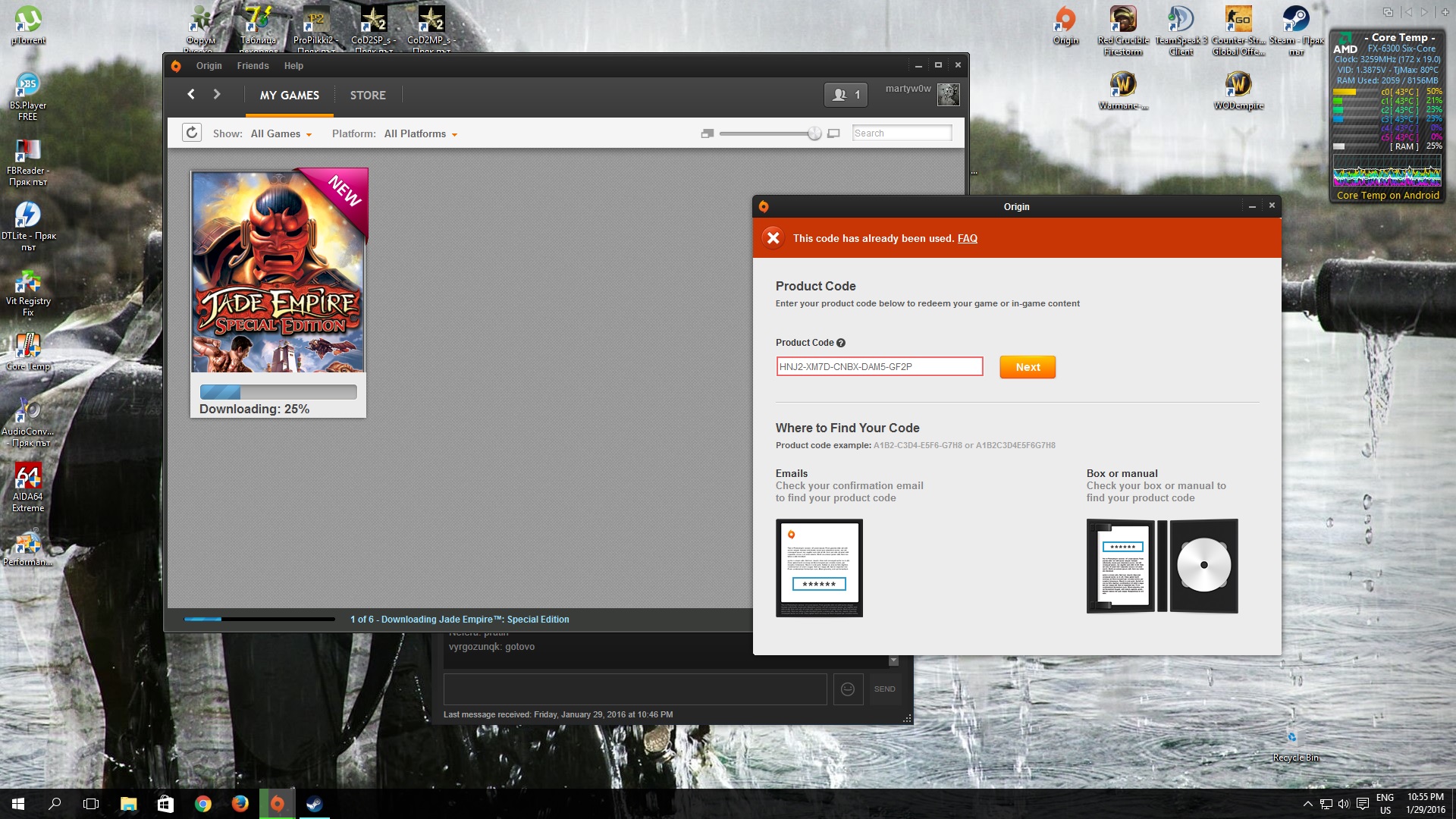1456x819 pixels.
Task: Open CoD2SP_s desktop shortcut
Action: 373,29
